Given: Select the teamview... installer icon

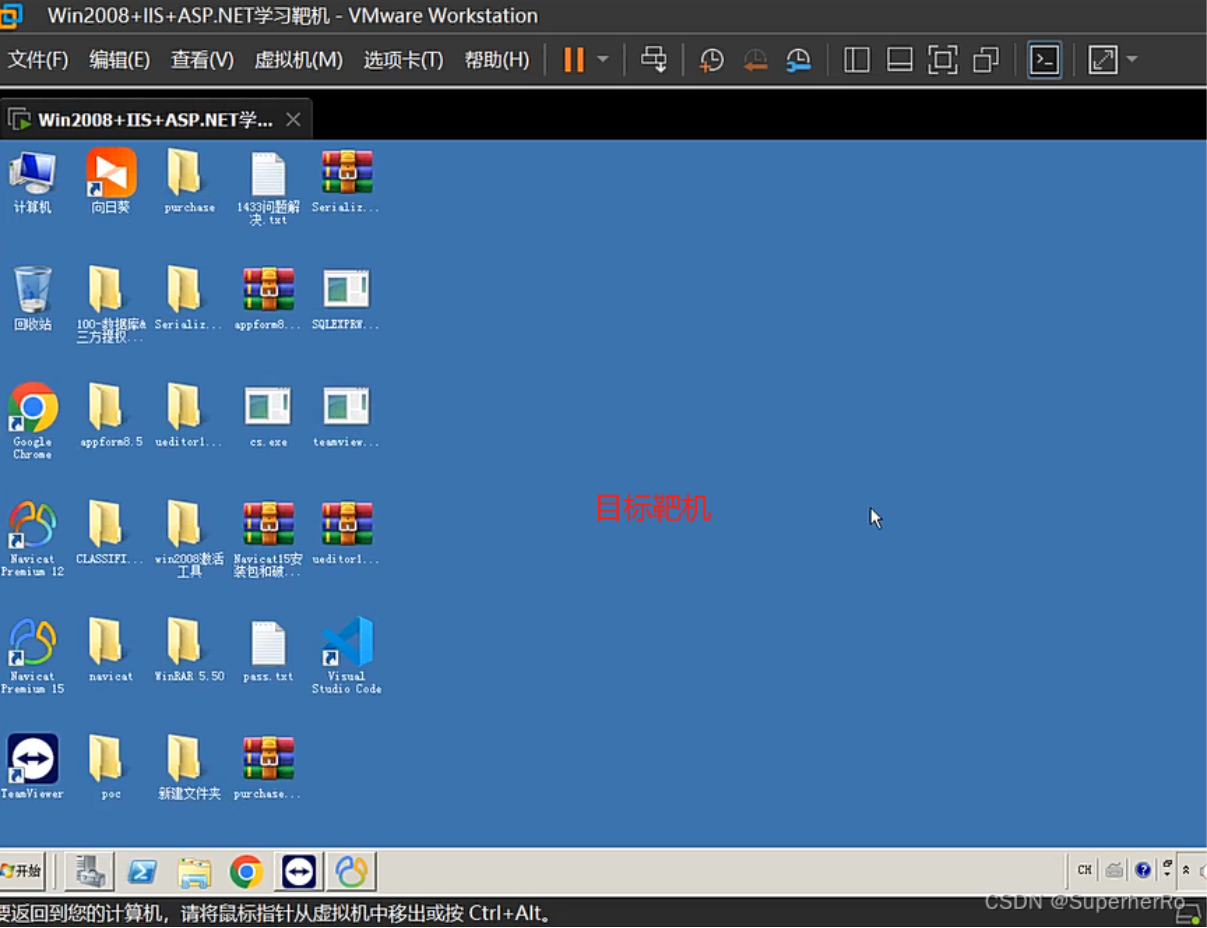Looking at the screenshot, I should click(x=346, y=415).
